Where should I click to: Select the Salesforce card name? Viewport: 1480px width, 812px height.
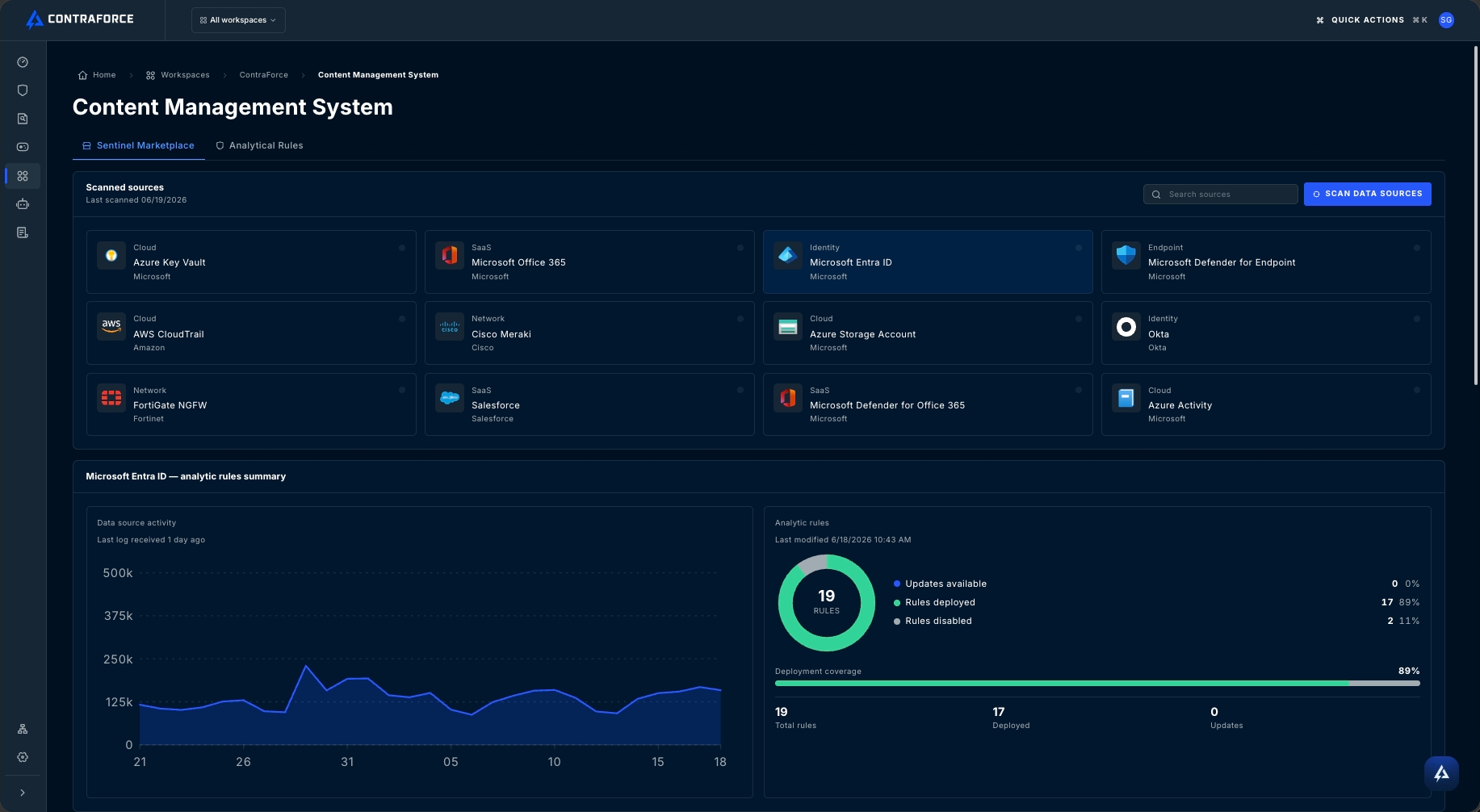pos(496,405)
